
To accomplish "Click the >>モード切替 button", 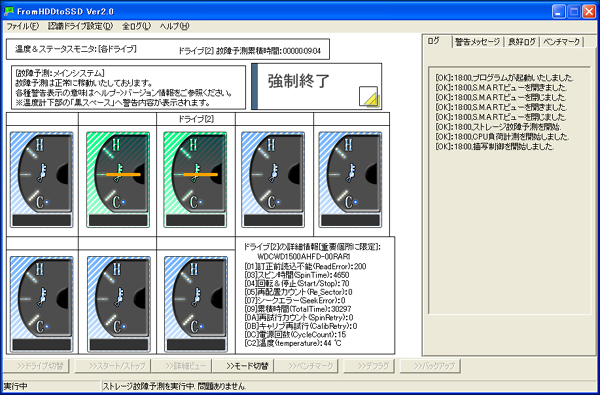I will tap(243, 366).
